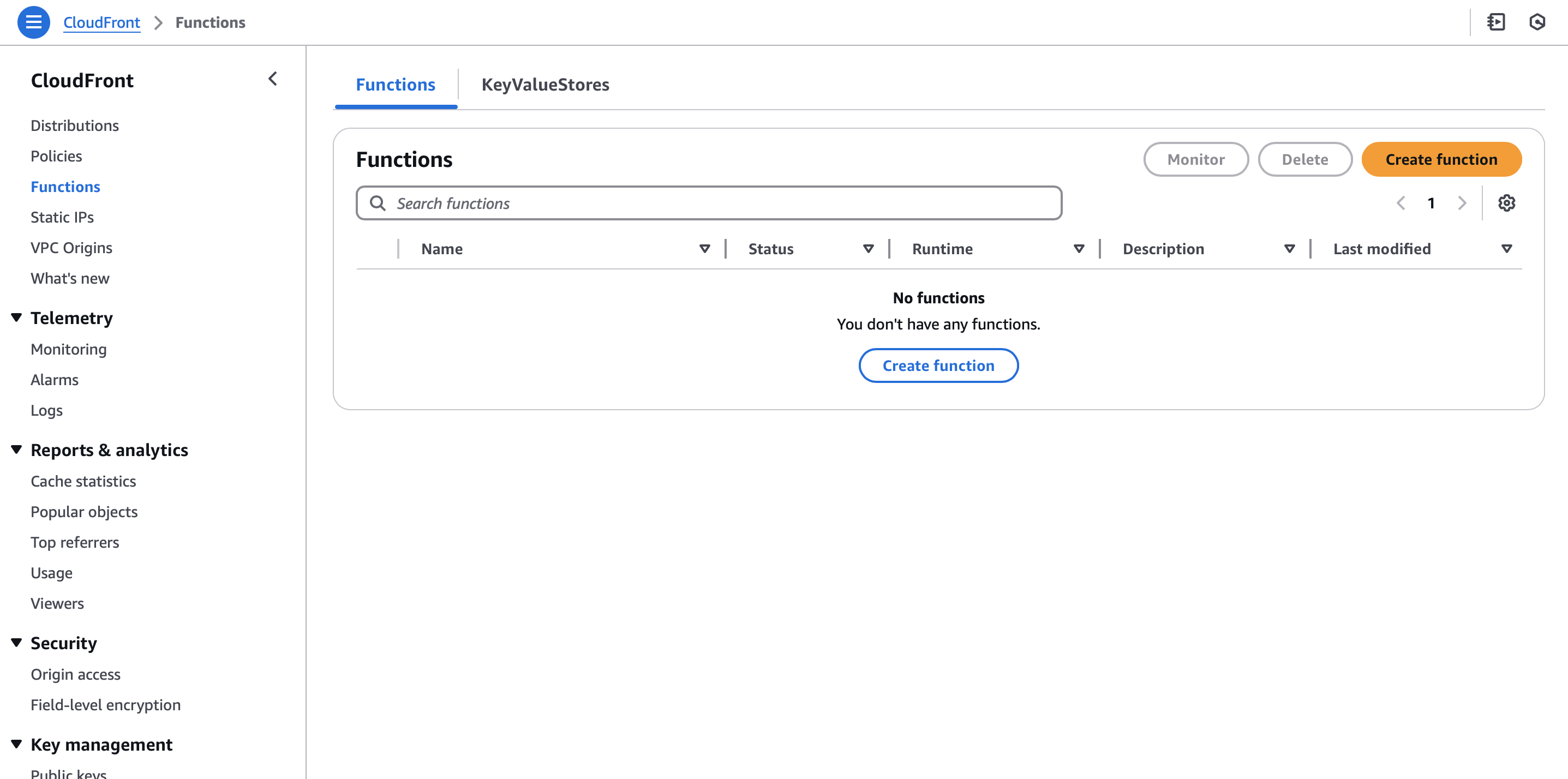Open table preferences gear icon
This screenshot has width=1568, height=779.
point(1506,203)
